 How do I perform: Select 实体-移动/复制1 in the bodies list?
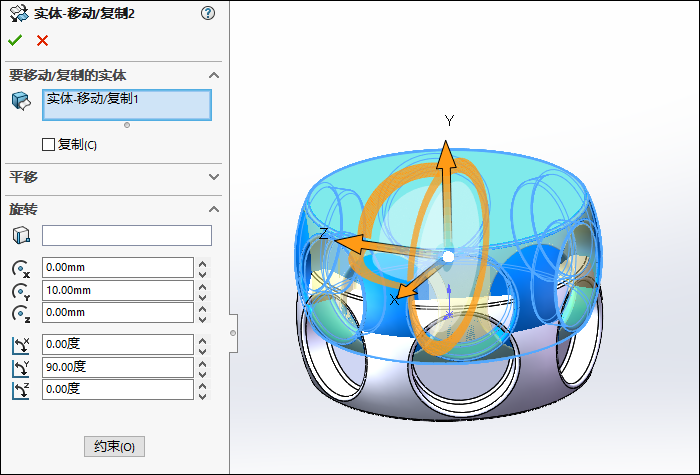click(93, 98)
